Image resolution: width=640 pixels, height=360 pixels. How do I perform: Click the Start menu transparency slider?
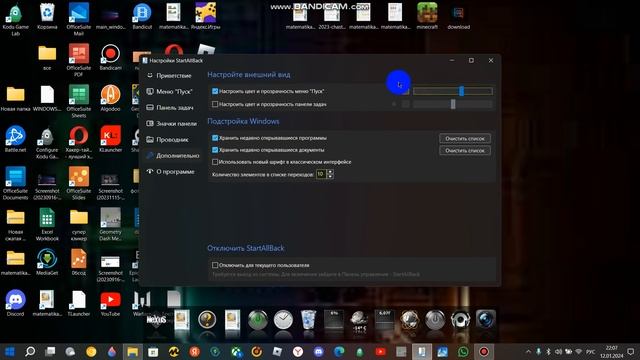tap(453, 91)
